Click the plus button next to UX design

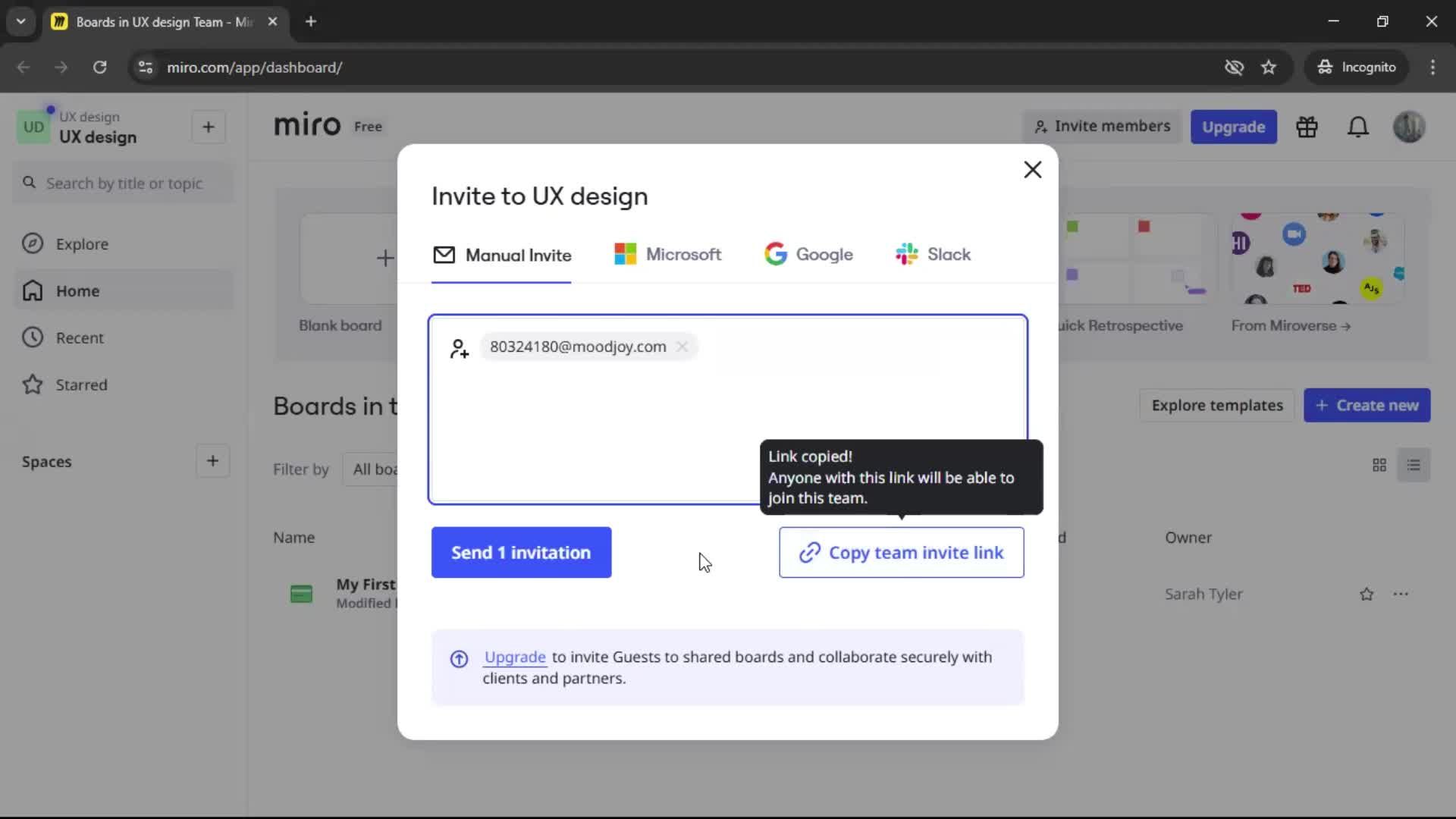point(209,127)
